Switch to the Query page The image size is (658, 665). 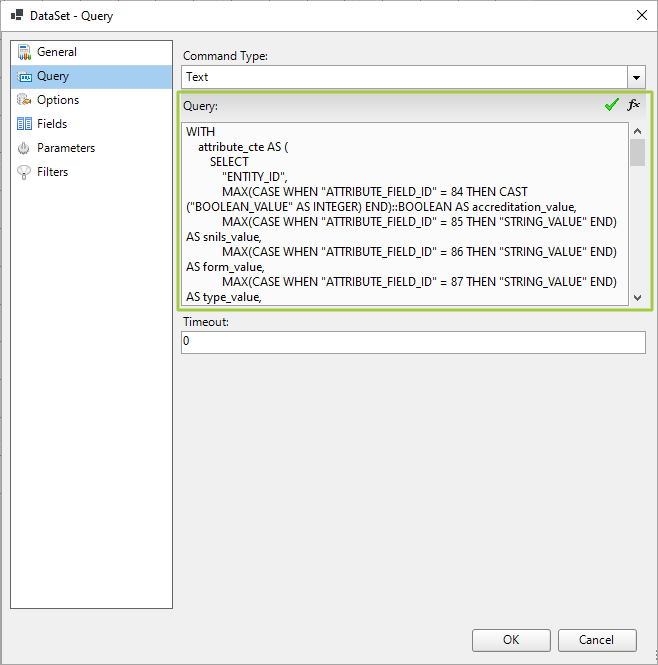point(53,76)
